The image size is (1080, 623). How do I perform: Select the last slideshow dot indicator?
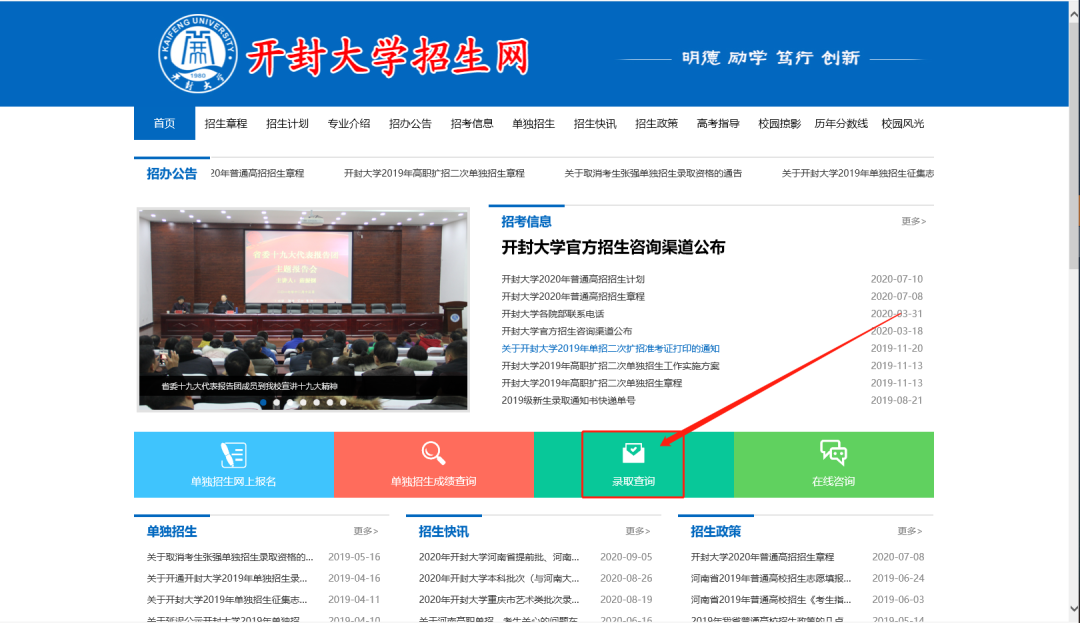point(343,402)
